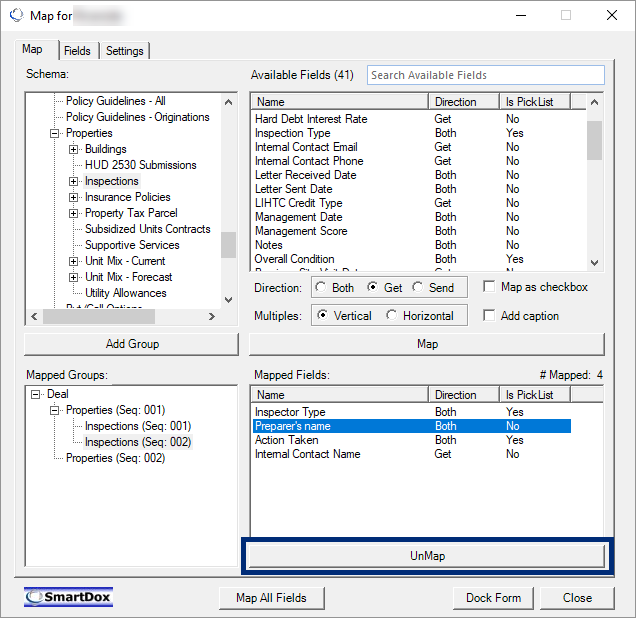
Task: Select Utility Allowances schema item
Action: (125, 293)
